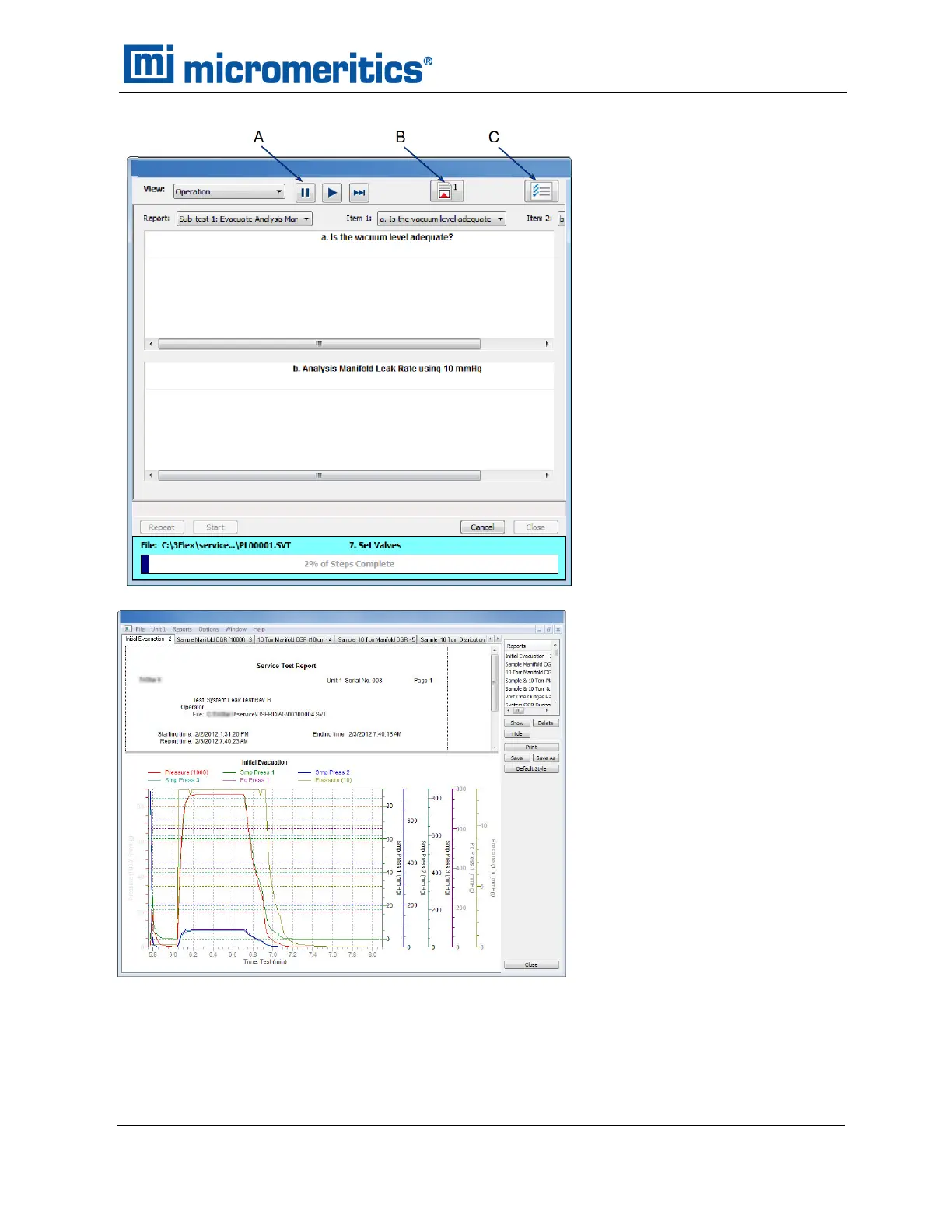Open Item 1 dropdown for vacuum level
Screen dimensions: 952x1232
[x=441, y=219]
